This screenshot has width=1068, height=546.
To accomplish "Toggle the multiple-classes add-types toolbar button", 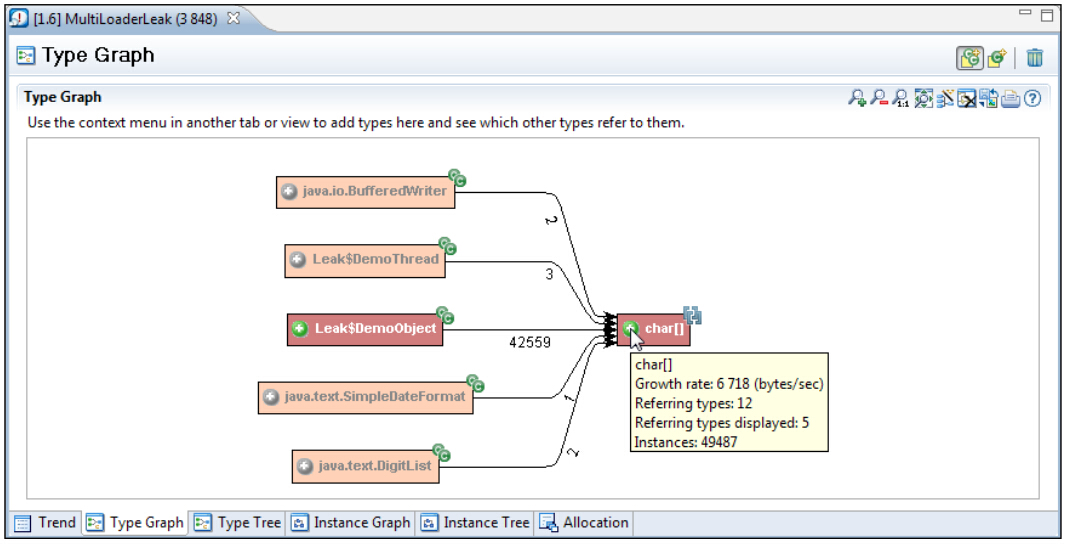I will point(969,57).
